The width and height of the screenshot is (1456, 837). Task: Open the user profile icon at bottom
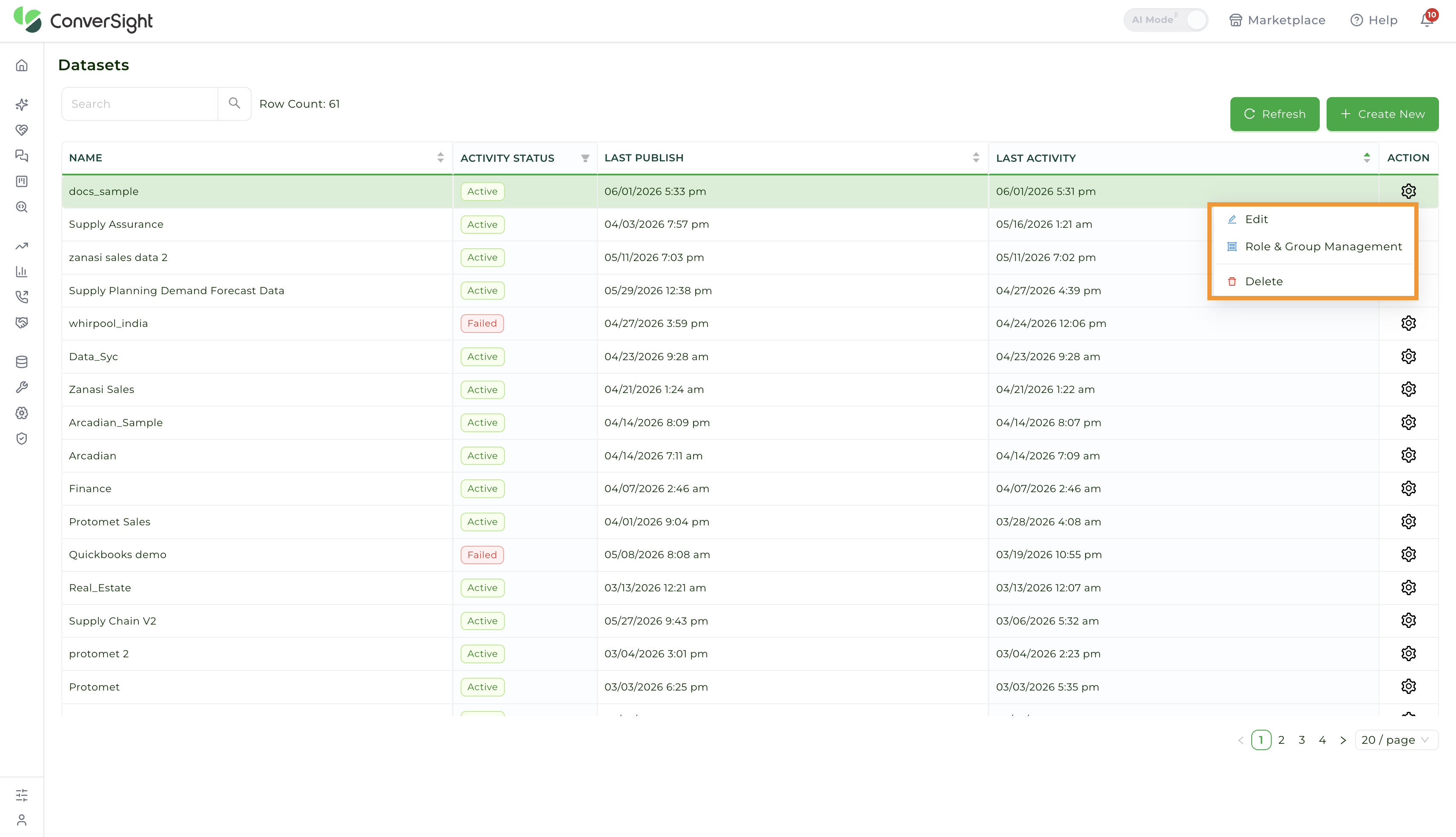point(22,820)
